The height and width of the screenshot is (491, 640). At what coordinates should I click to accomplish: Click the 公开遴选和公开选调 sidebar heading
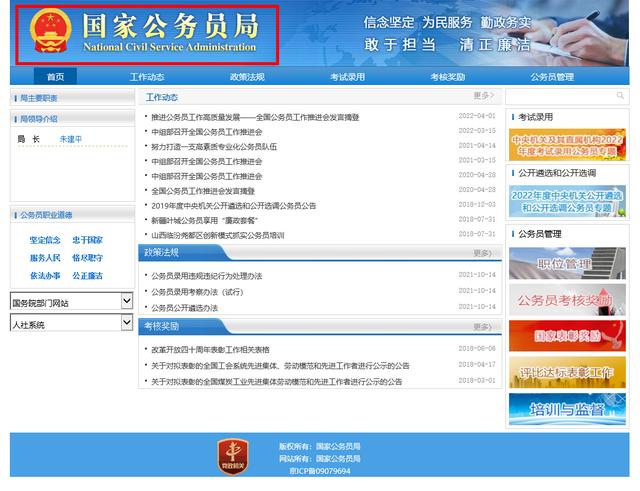click(x=557, y=173)
